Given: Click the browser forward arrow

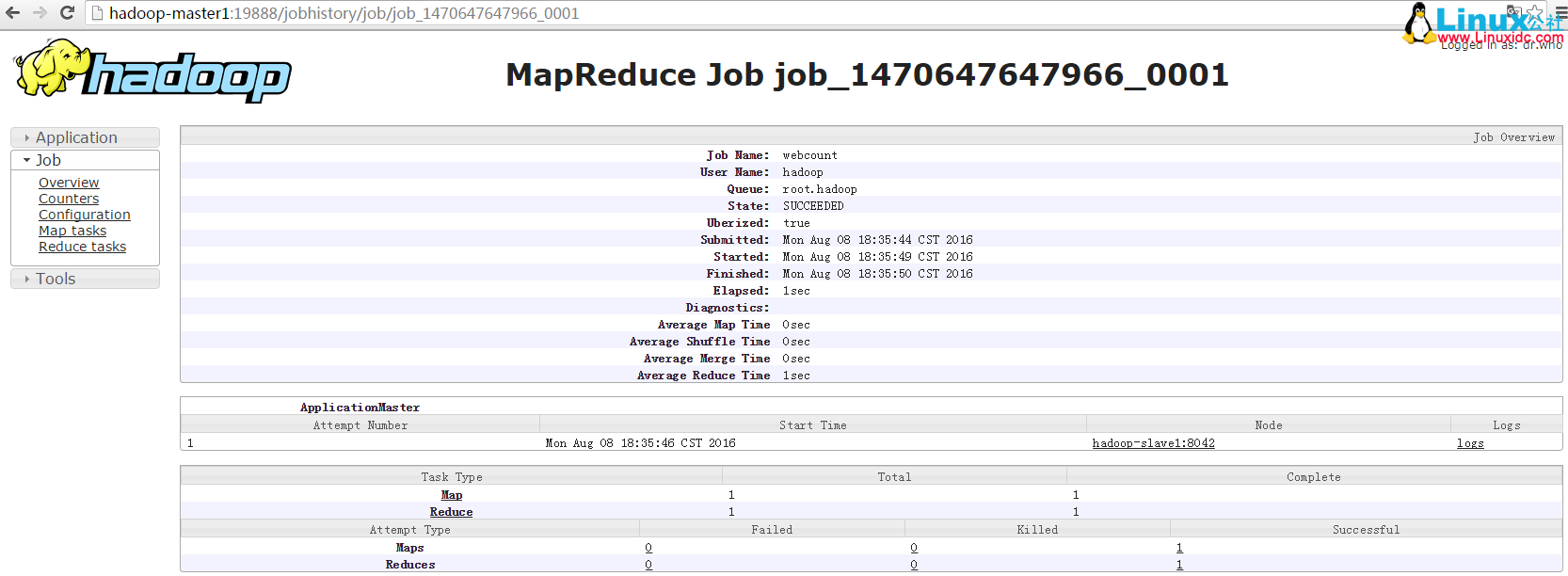Looking at the screenshot, I should pos(40,13).
